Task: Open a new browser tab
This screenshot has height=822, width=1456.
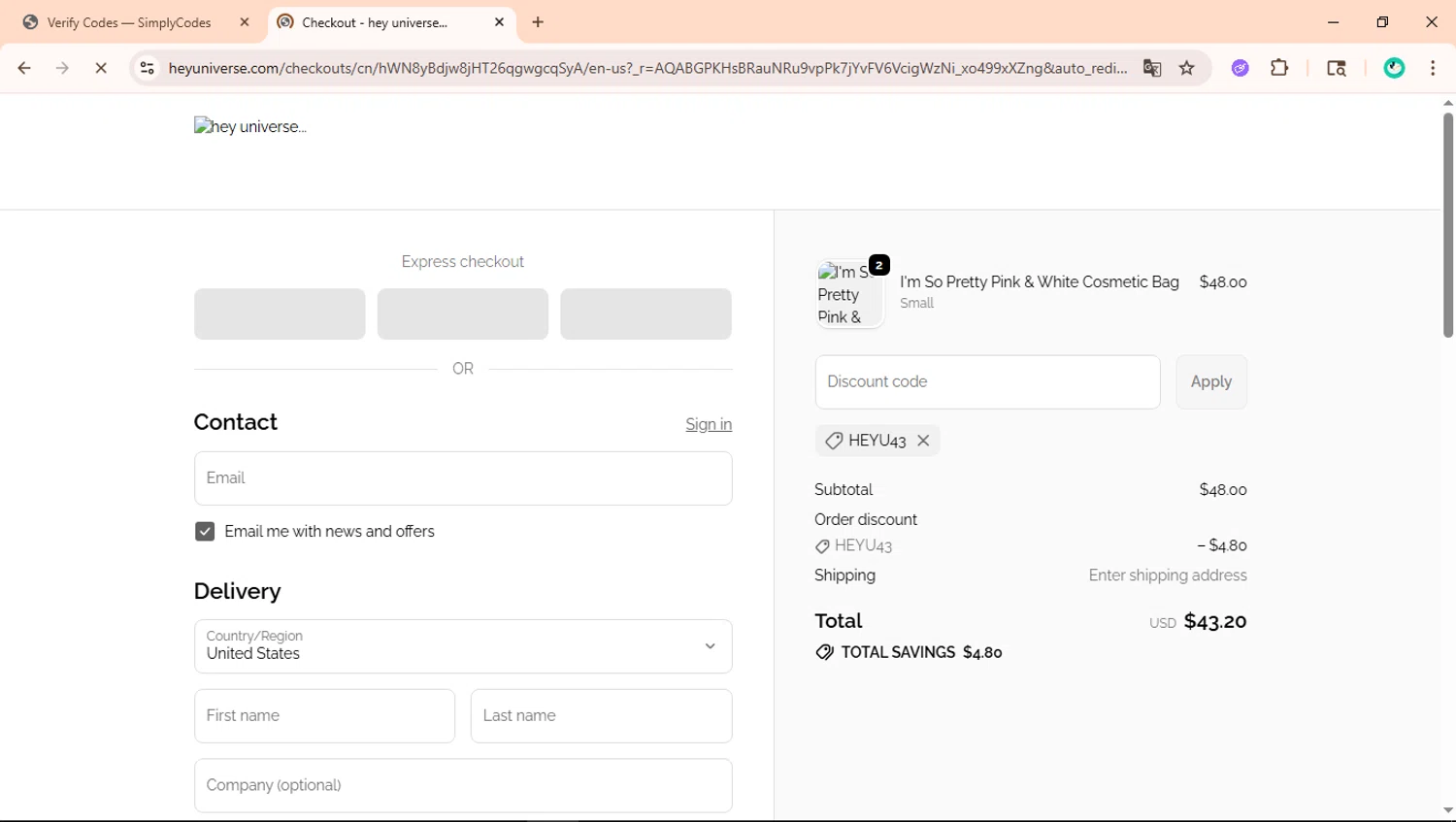Action: point(538,22)
